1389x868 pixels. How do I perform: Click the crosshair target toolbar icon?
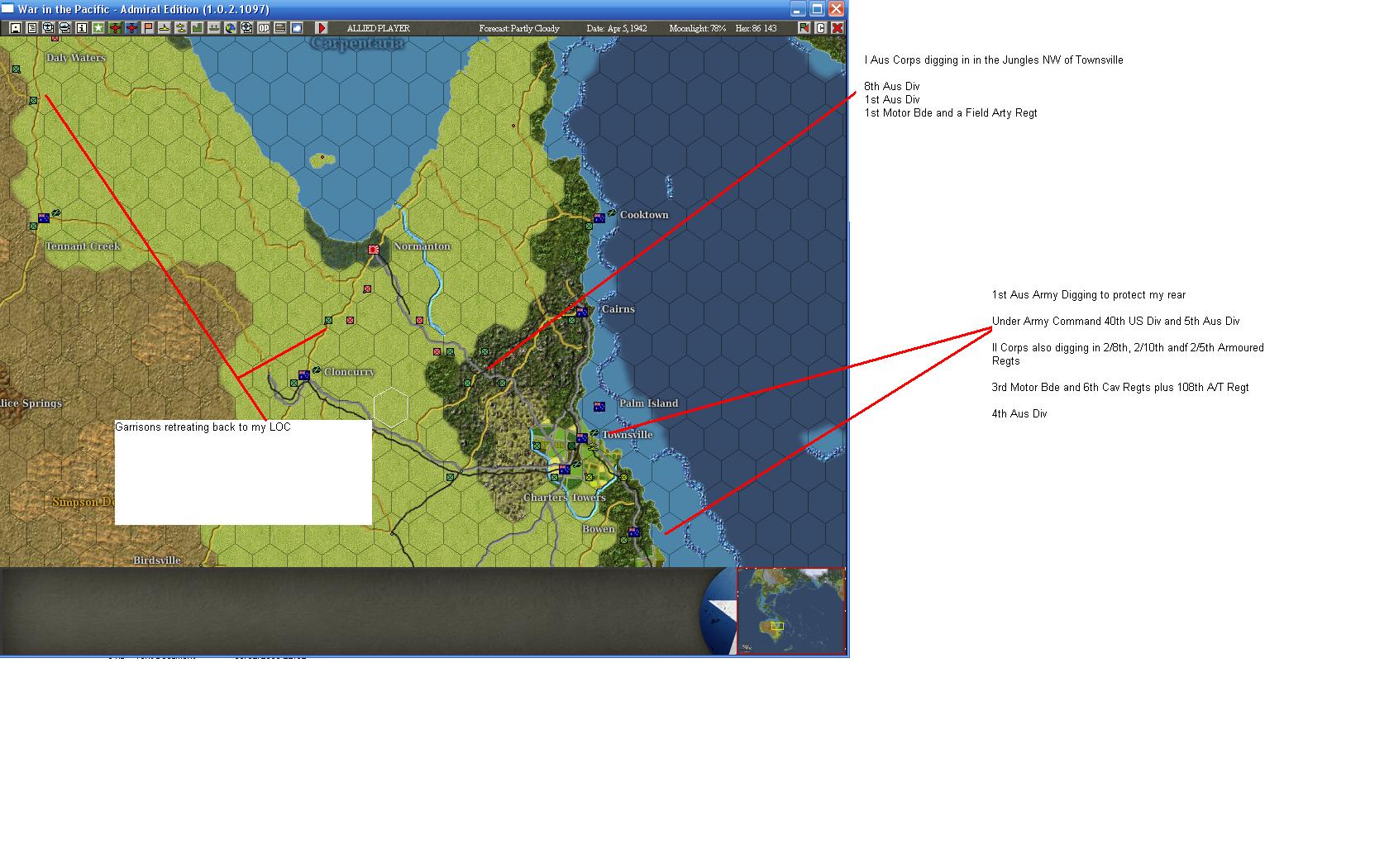[x=247, y=28]
